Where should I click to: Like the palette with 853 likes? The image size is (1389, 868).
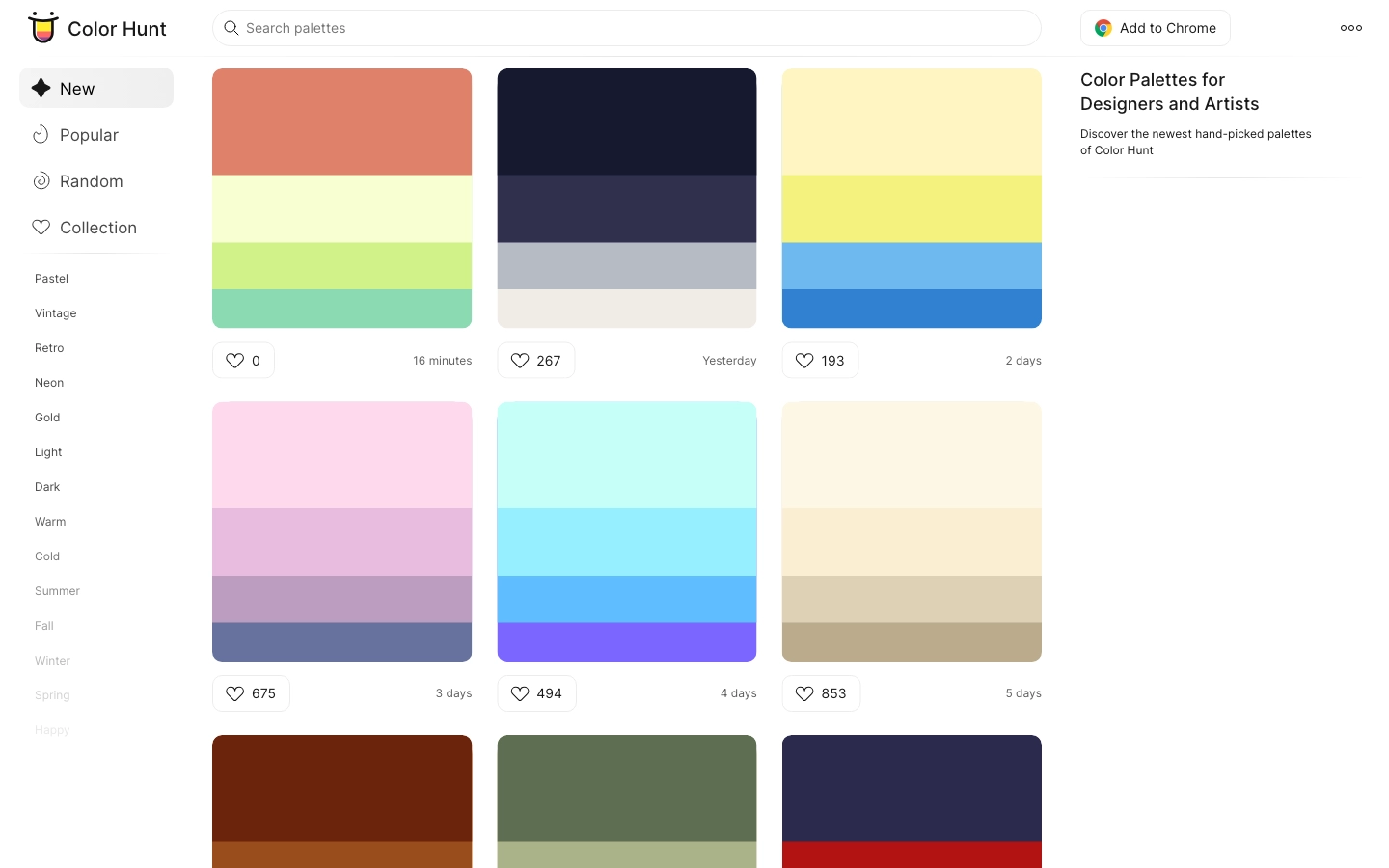pos(821,693)
